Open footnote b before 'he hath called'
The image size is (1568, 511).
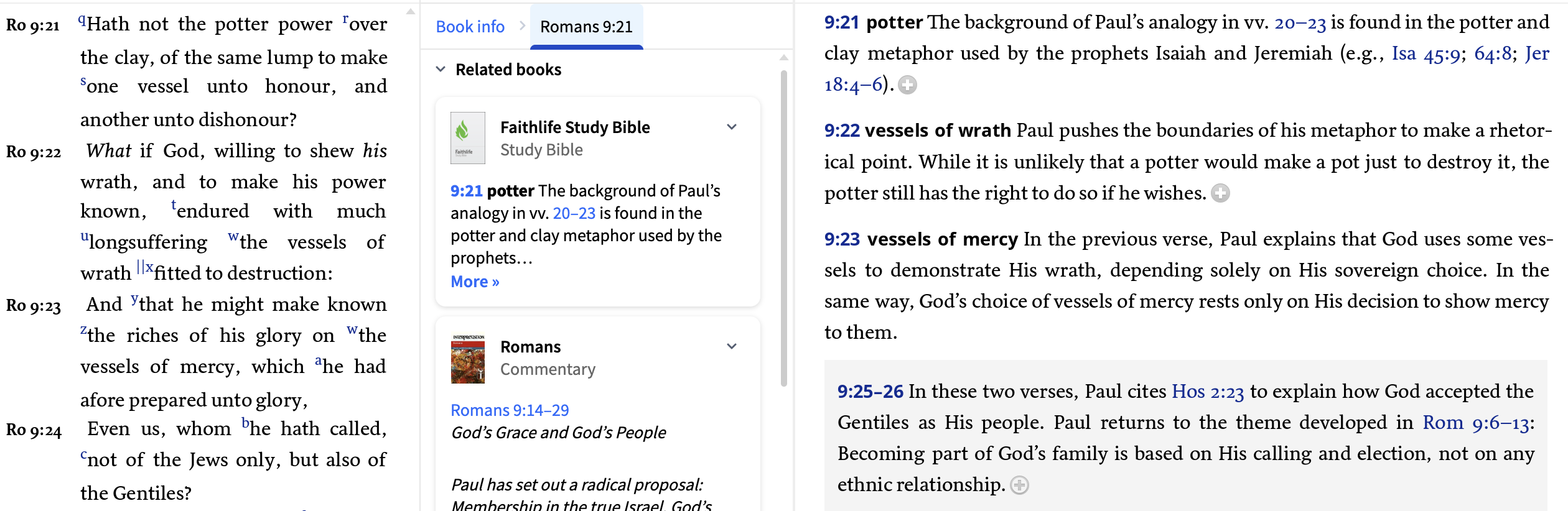(x=245, y=423)
